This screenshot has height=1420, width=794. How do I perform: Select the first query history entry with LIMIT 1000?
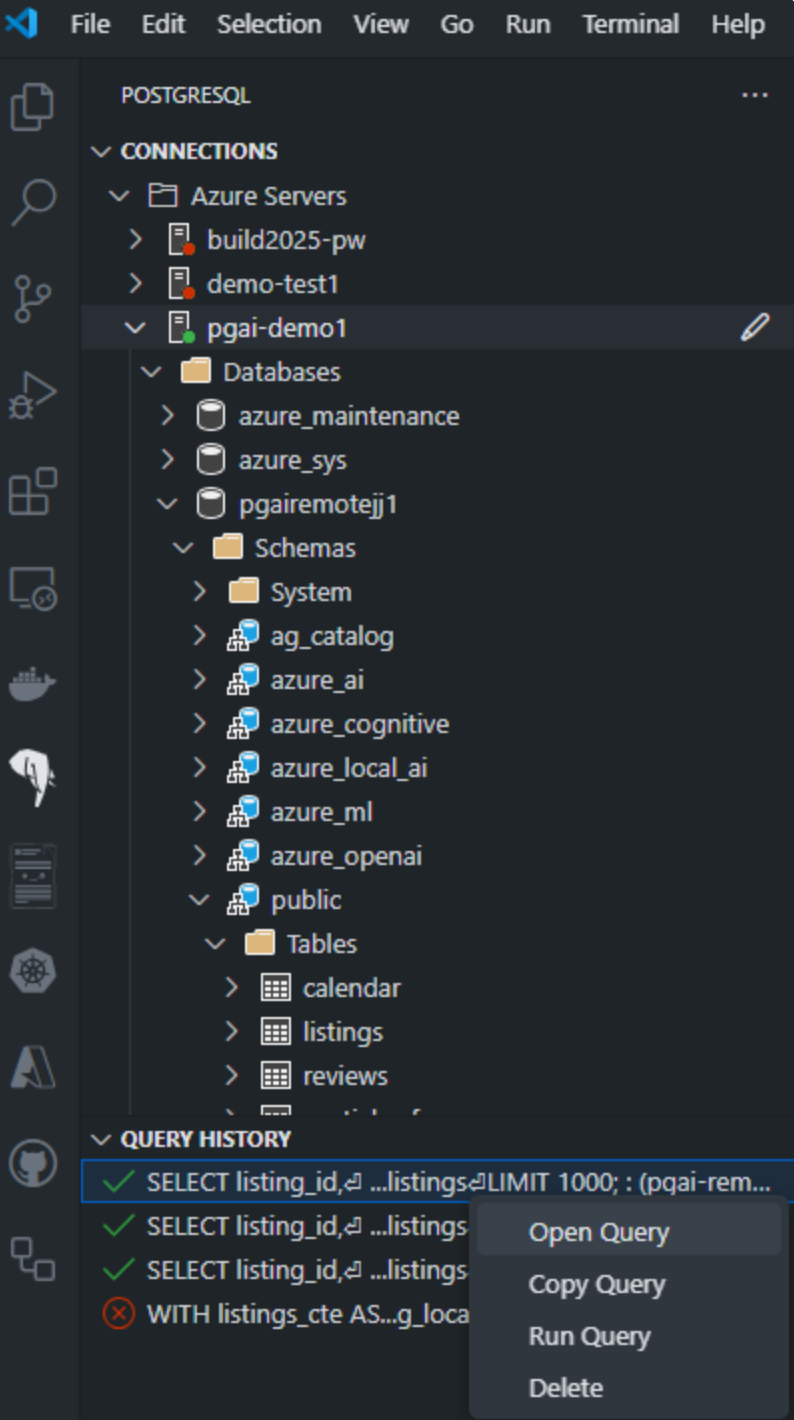tap(437, 1182)
